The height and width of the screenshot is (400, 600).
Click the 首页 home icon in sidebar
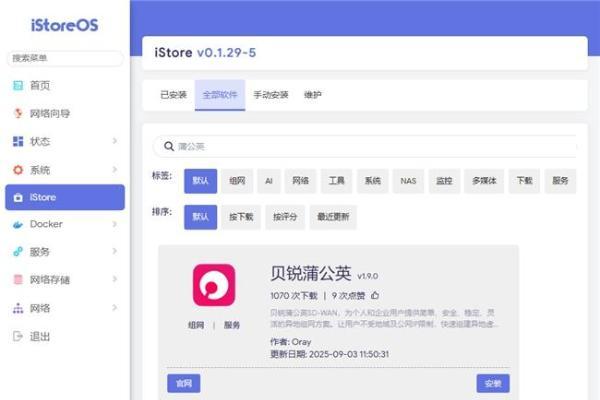tap(17, 86)
